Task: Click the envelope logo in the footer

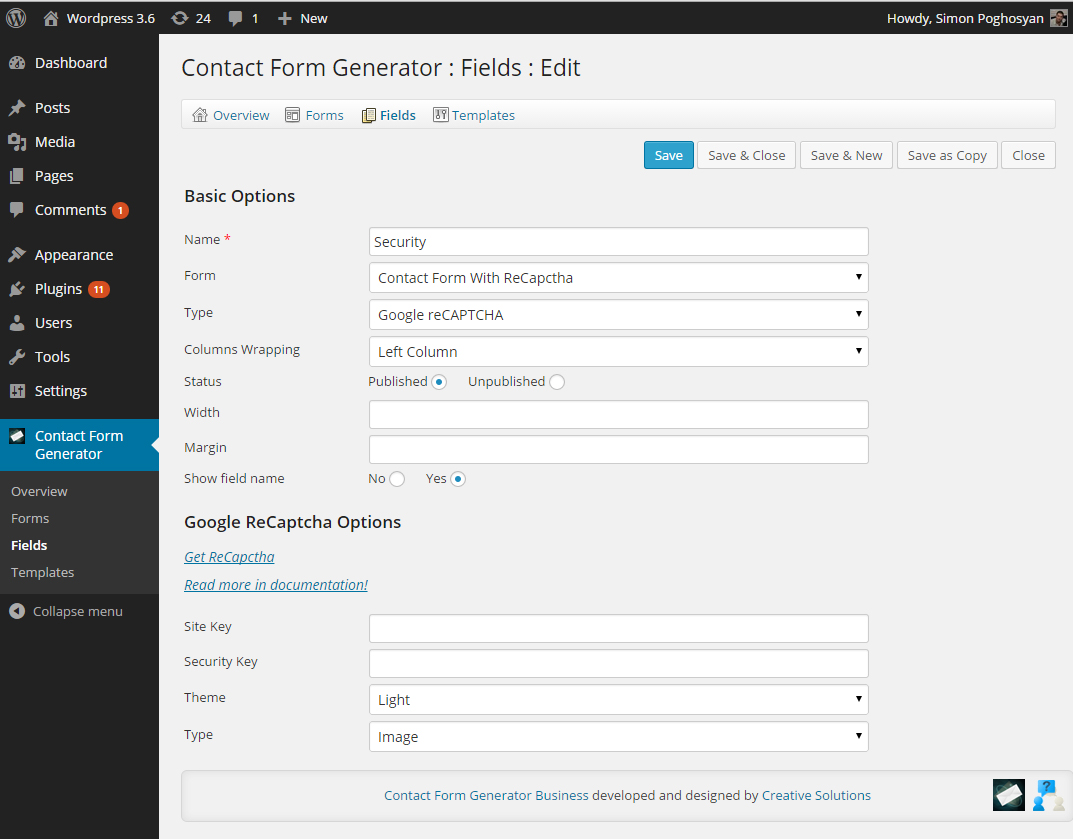Action: click(1009, 795)
